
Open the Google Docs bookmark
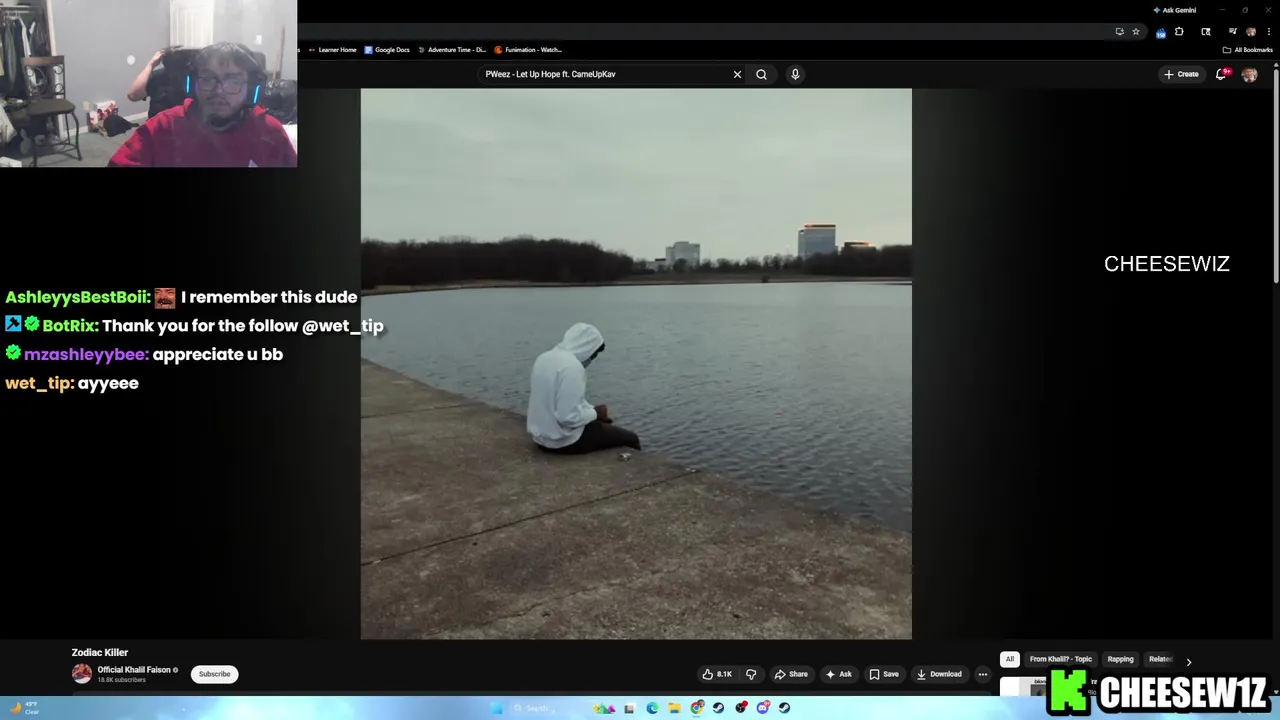pos(387,50)
